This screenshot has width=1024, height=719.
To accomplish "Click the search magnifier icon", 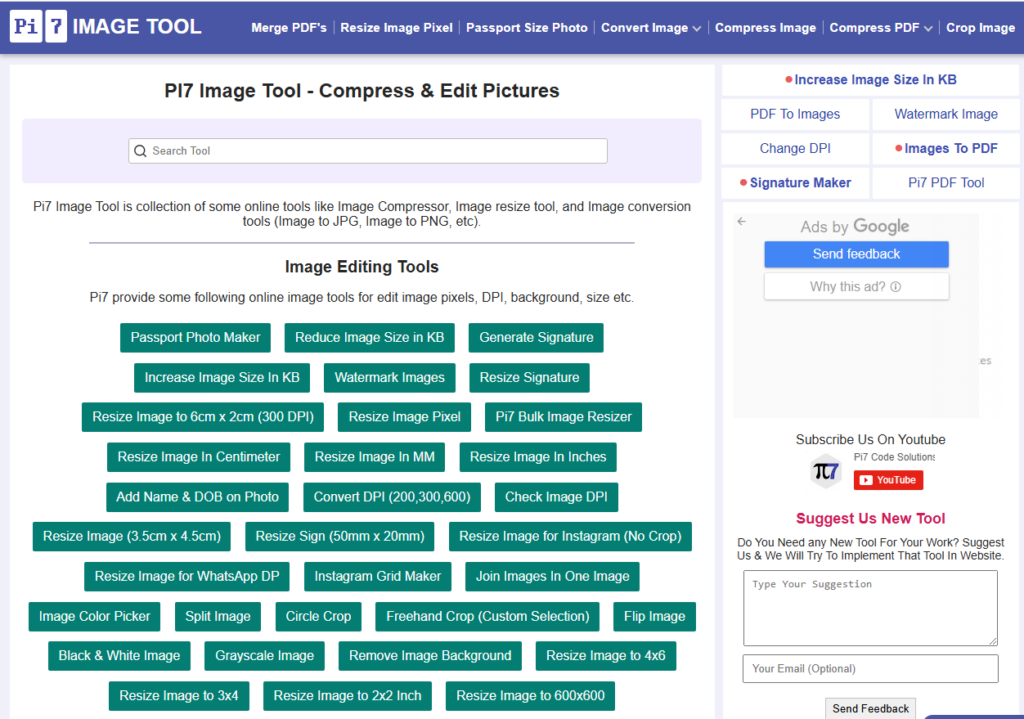I will pyautogui.click(x=140, y=151).
